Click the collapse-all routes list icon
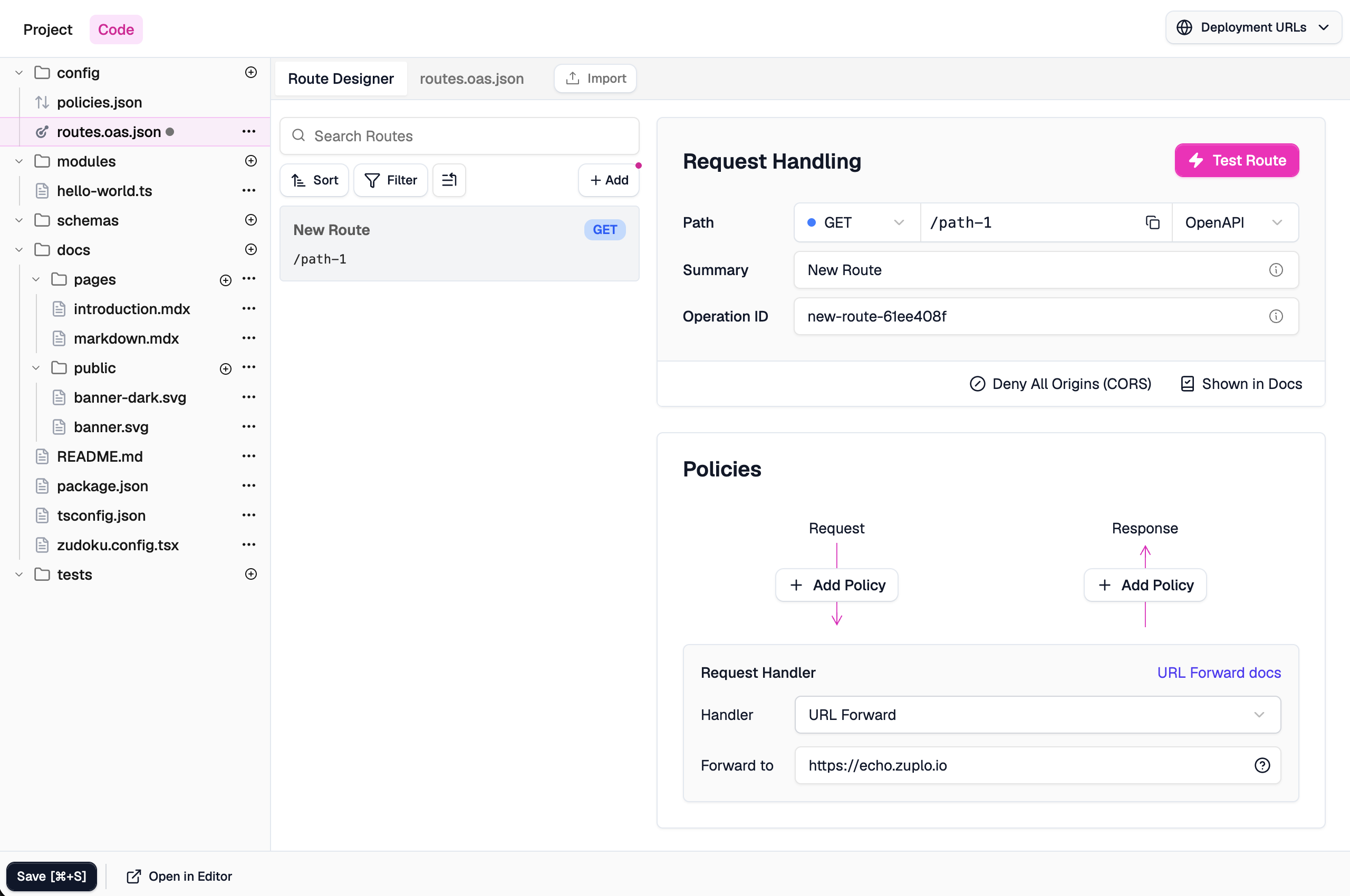The width and height of the screenshot is (1350, 896). 449,180
